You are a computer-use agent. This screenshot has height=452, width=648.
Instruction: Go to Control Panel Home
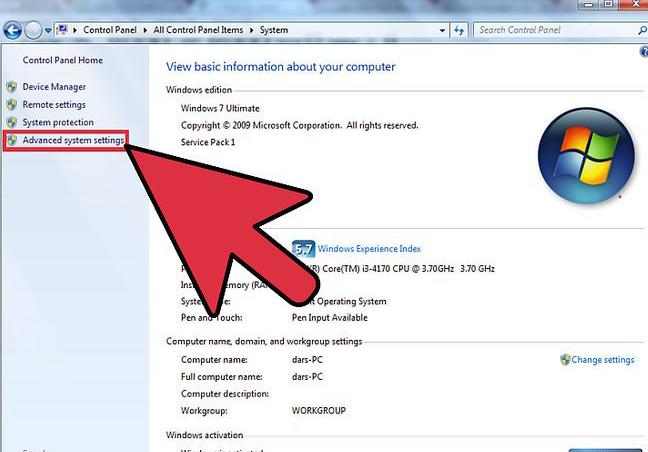point(63,60)
